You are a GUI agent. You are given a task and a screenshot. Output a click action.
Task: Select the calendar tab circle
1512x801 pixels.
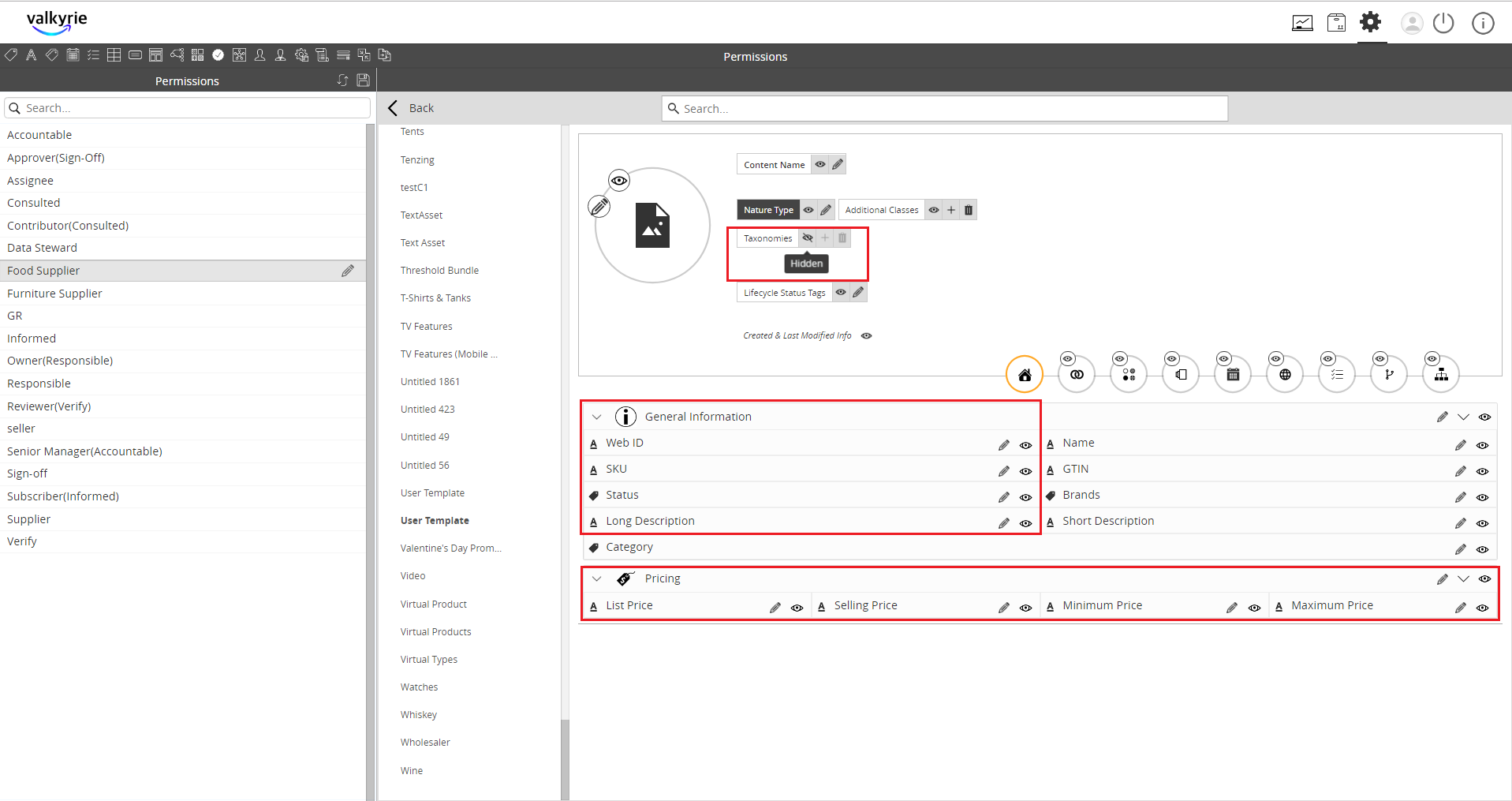pos(1233,375)
